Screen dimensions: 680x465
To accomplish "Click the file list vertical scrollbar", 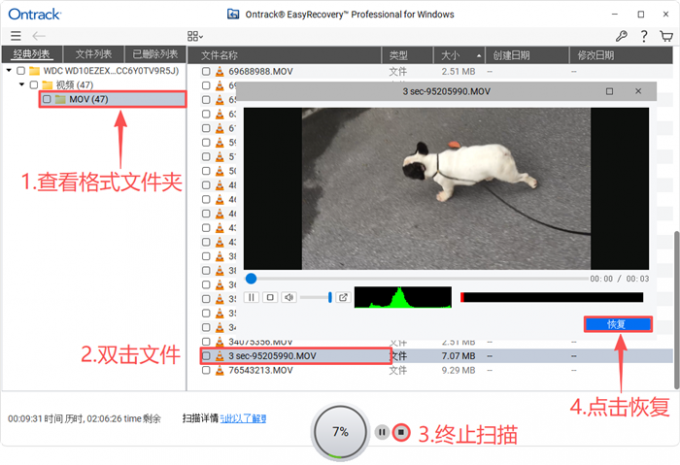I will [676, 310].
